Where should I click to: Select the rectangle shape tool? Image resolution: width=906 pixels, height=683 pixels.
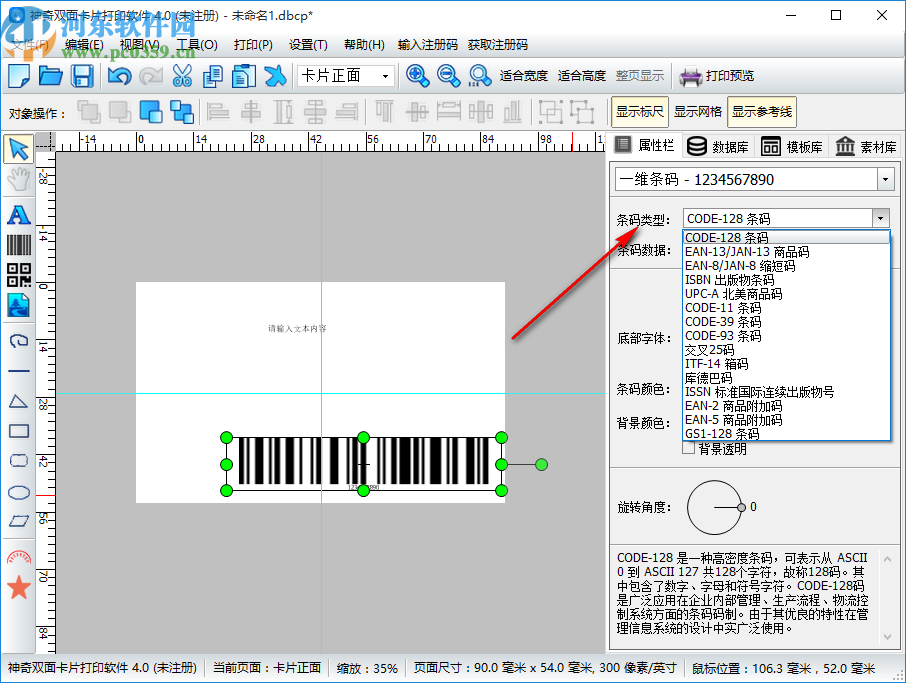pos(18,431)
